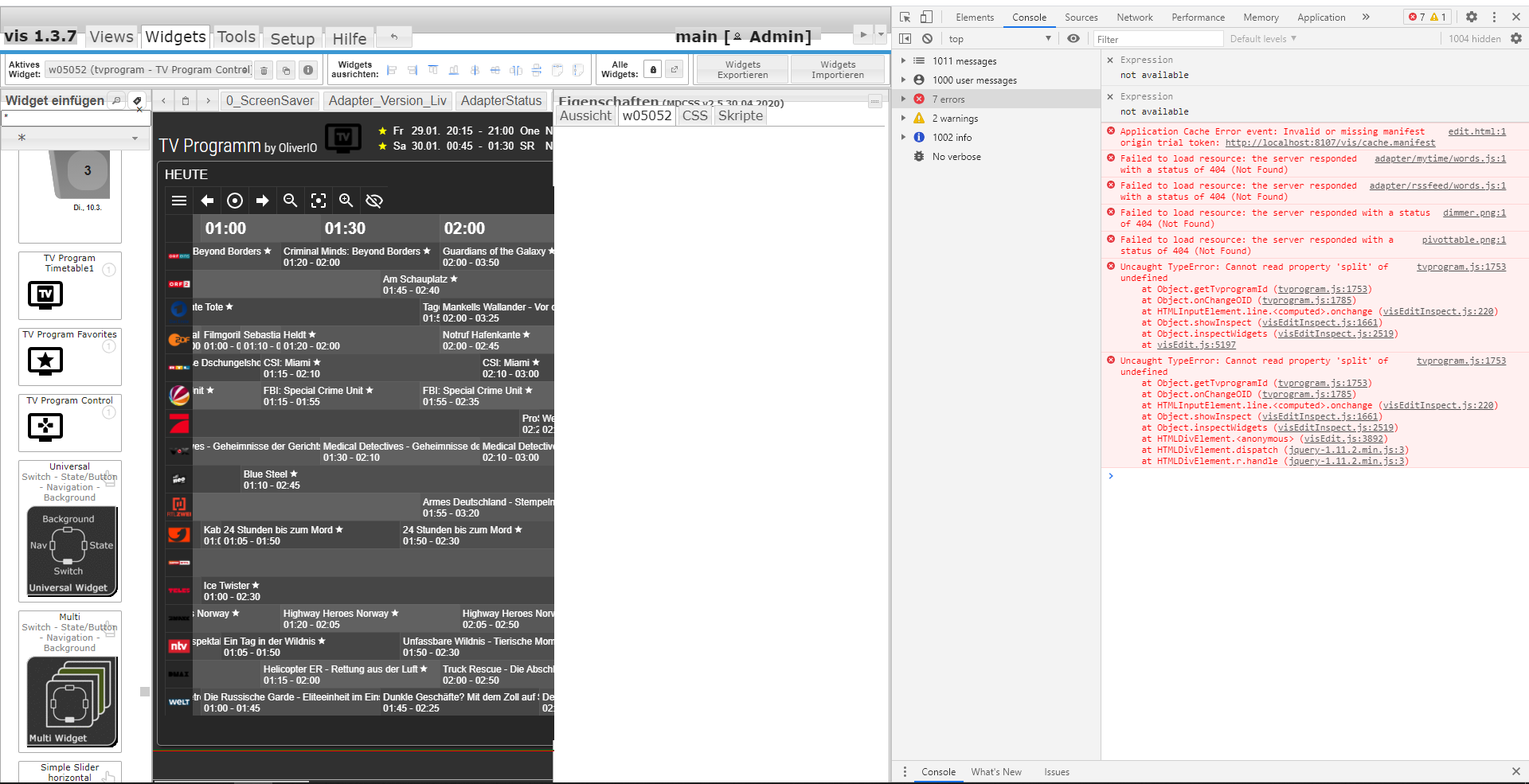Align widgets to the right edge
Image resolution: width=1529 pixels, height=784 pixels.
413,70
